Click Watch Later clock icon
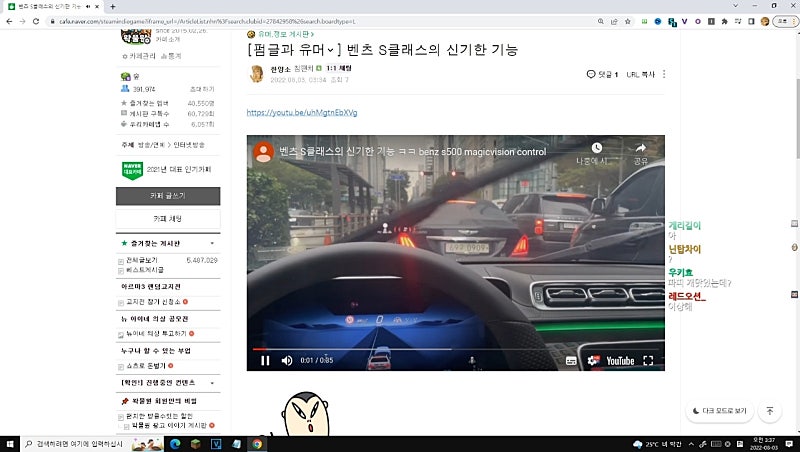This screenshot has height=452, width=800. [x=596, y=148]
